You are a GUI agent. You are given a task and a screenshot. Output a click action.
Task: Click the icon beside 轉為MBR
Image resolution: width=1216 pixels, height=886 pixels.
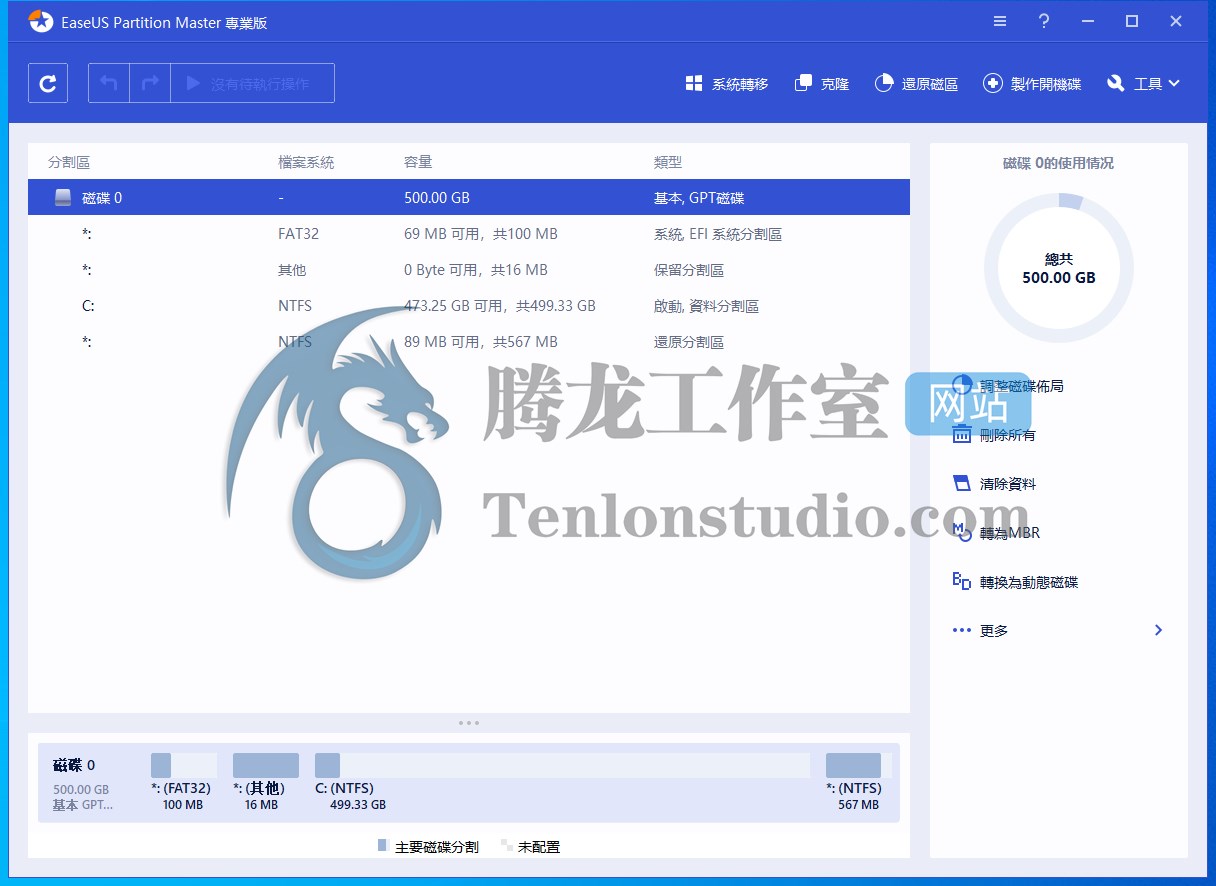point(962,532)
